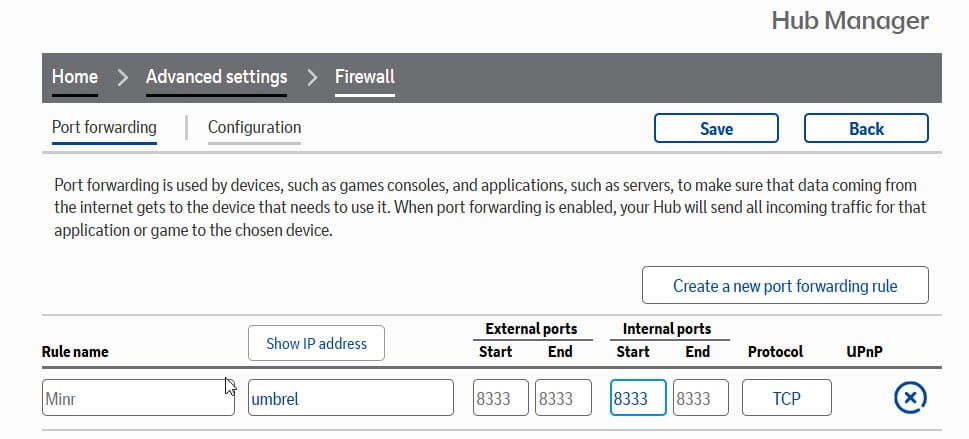The width and height of the screenshot is (969, 439).
Task: Click the external ports End field
Action: [563, 398]
